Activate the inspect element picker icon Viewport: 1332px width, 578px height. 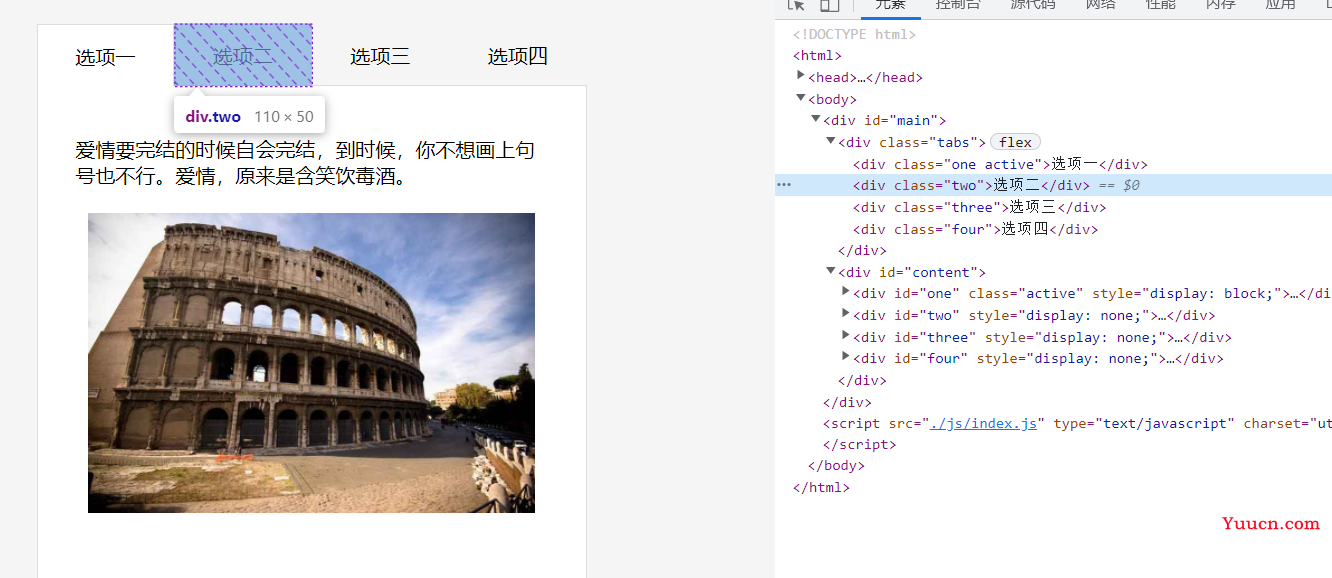click(796, 5)
